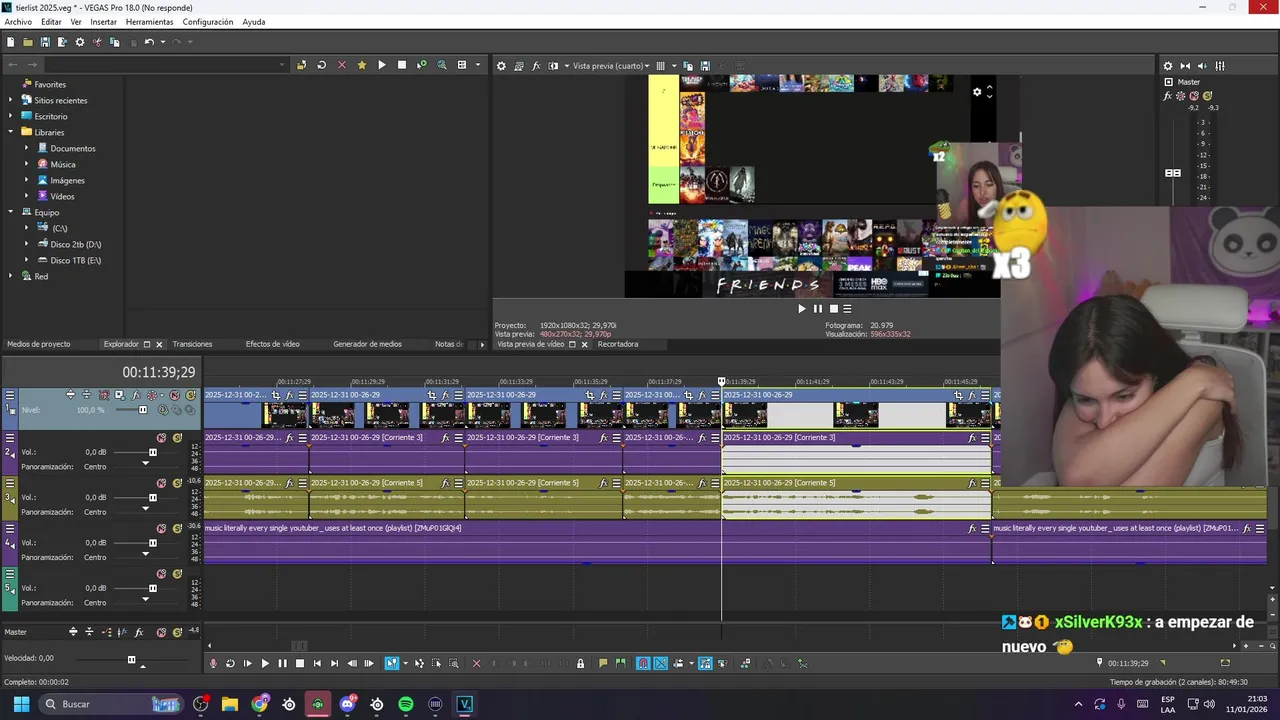The height and width of the screenshot is (720, 1280).
Task: Expand Disco 2tb (D:) drive
Action: [27, 244]
